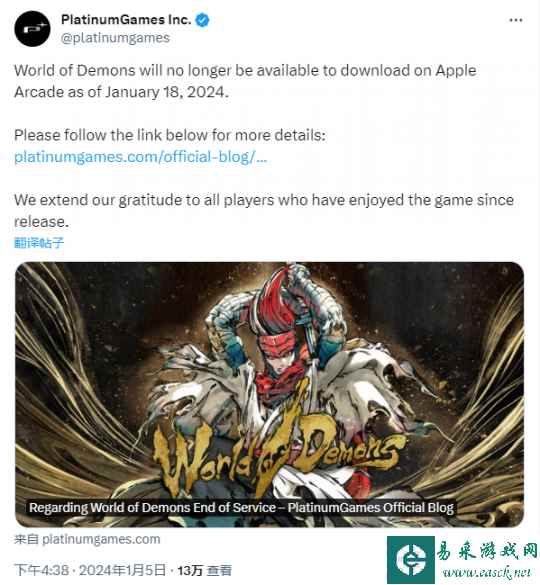Open the www.easck.net watermark URL
540x585 pixels.
[487, 572]
